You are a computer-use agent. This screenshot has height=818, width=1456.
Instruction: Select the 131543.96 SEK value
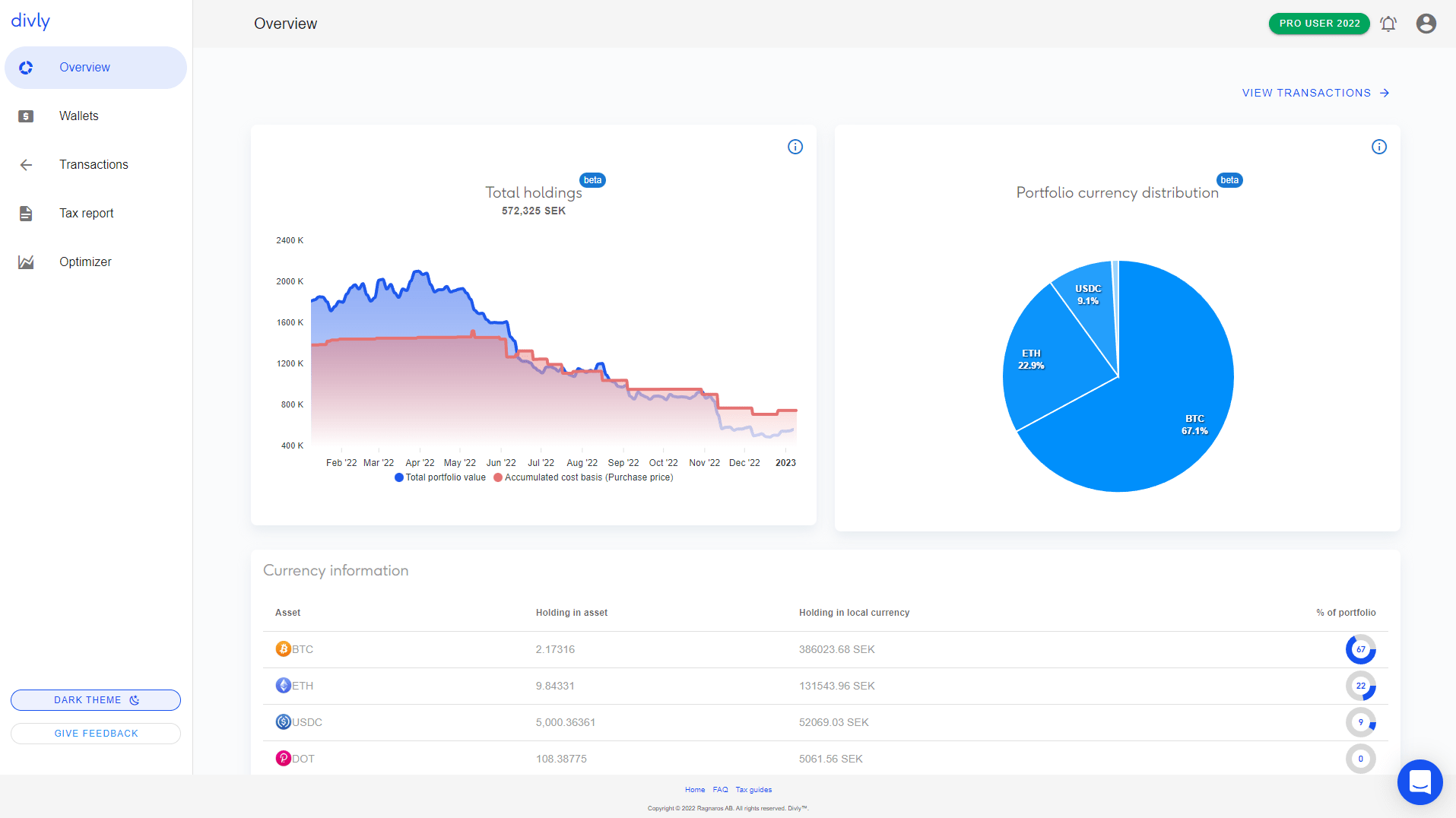click(836, 686)
